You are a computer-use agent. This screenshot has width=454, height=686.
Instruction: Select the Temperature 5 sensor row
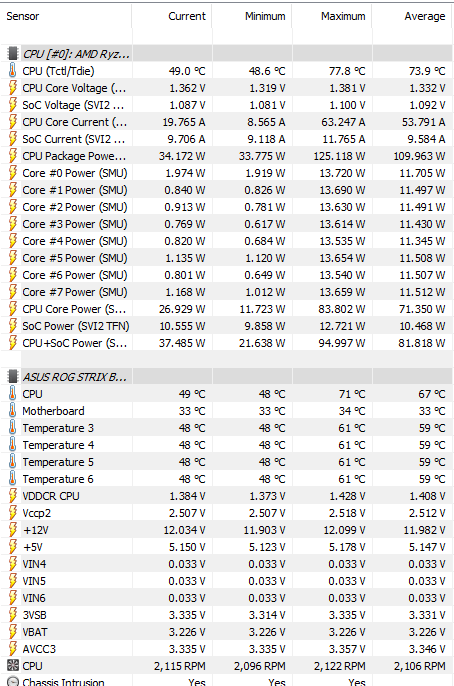[227, 462]
